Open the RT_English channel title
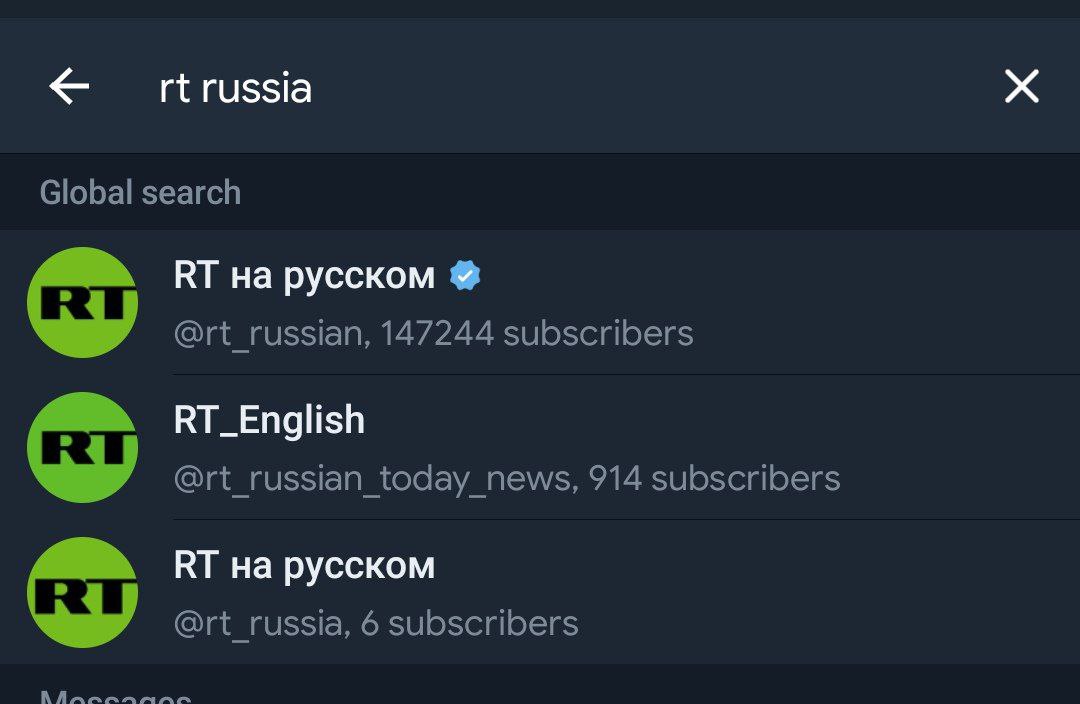 click(x=269, y=420)
